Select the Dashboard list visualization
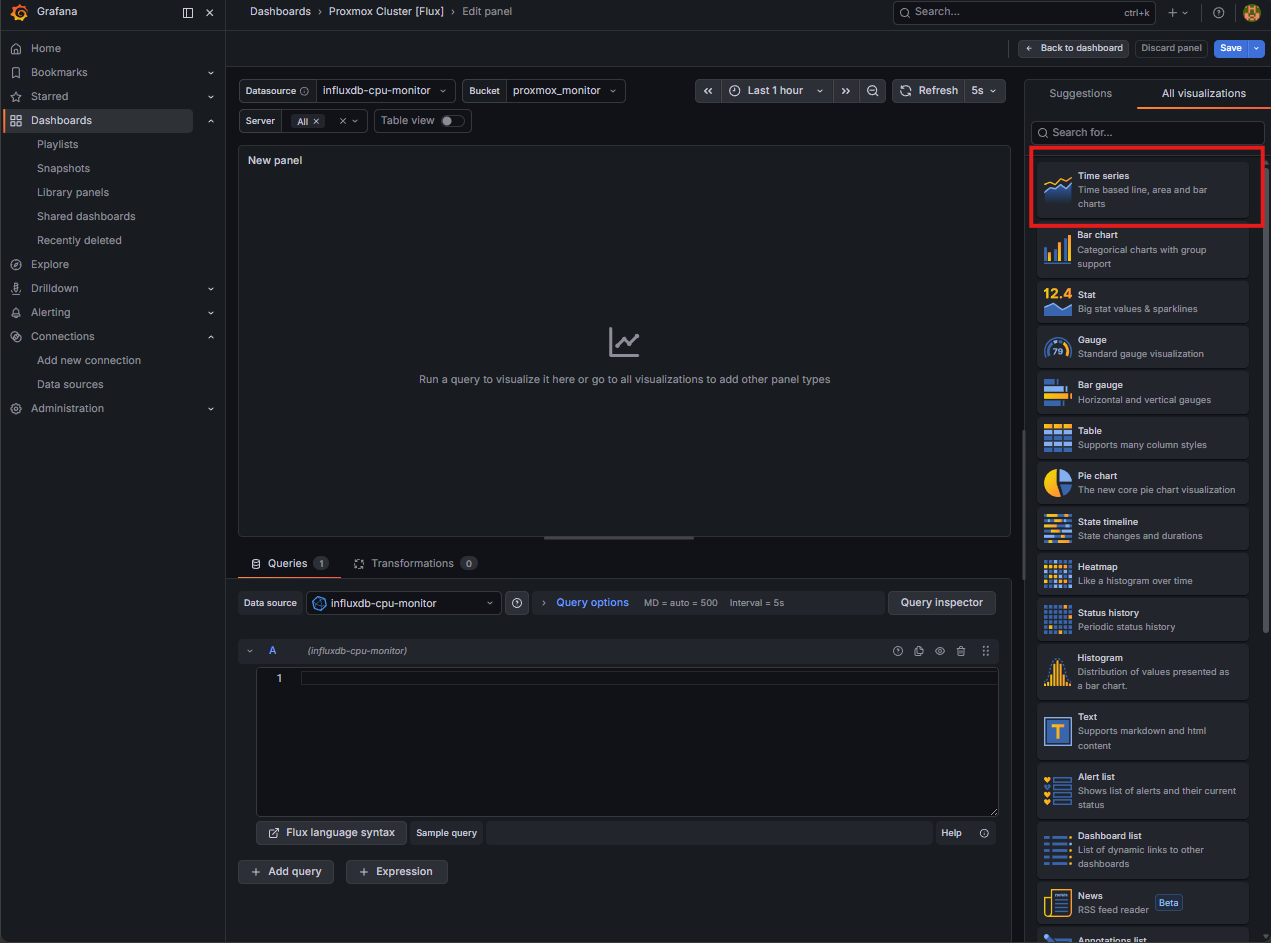Screen dimensions: 1271x943 (1143, 849)
